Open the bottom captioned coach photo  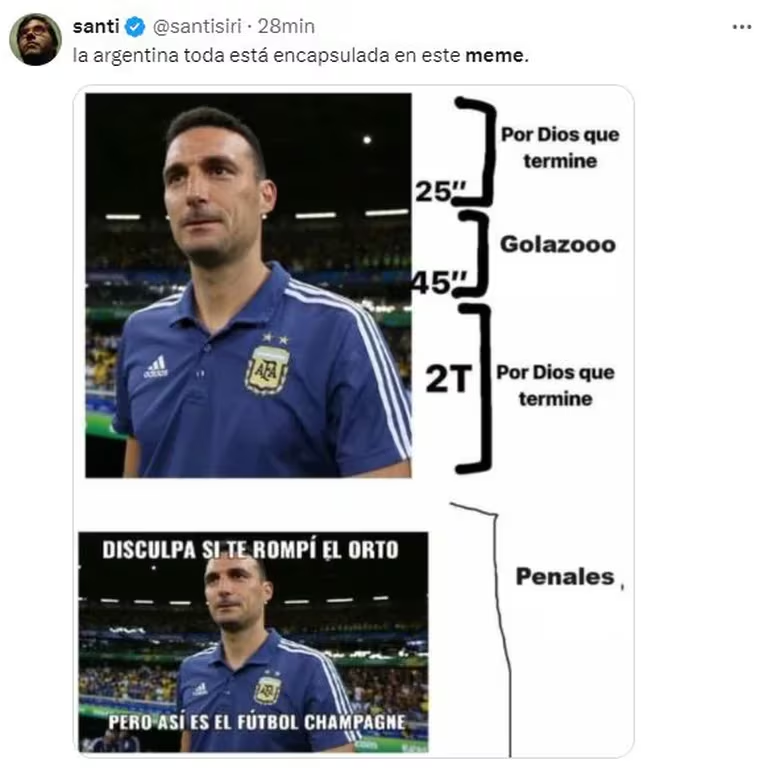253,642
